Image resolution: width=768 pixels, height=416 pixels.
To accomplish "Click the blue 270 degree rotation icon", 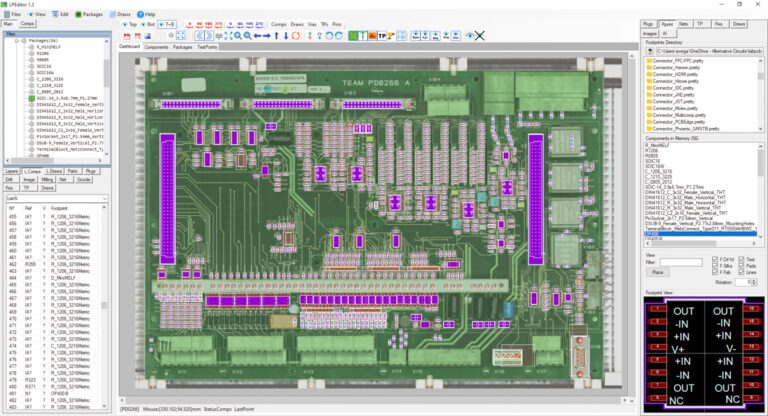I will click(259, 24).
